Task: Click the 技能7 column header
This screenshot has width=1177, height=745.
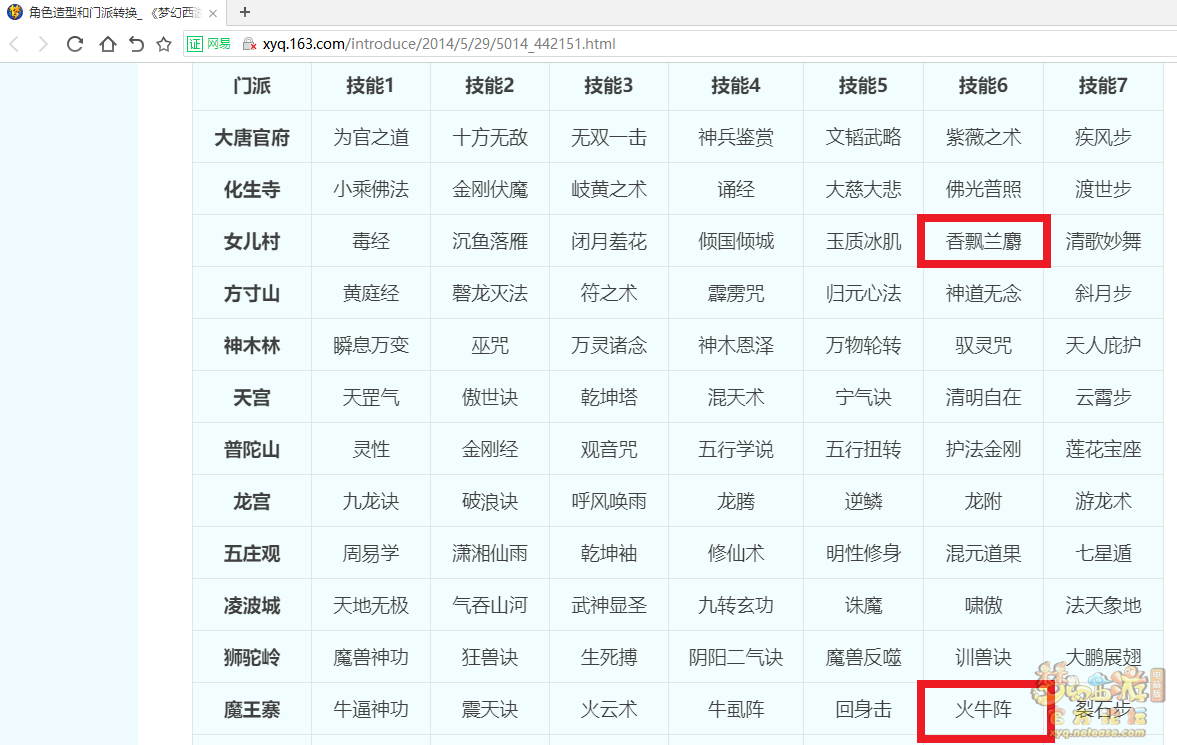Action: (1103, 86)
